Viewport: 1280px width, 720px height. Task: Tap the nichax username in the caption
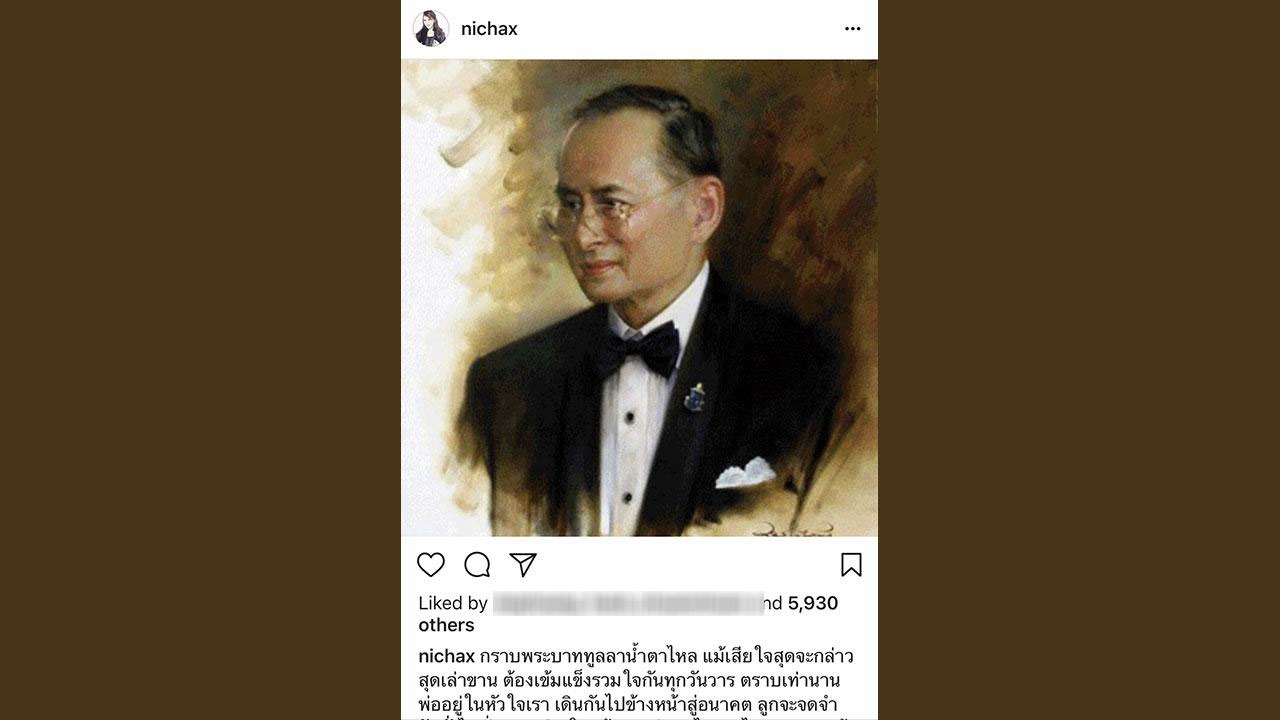pyautogui.click(x=446, y=657)
